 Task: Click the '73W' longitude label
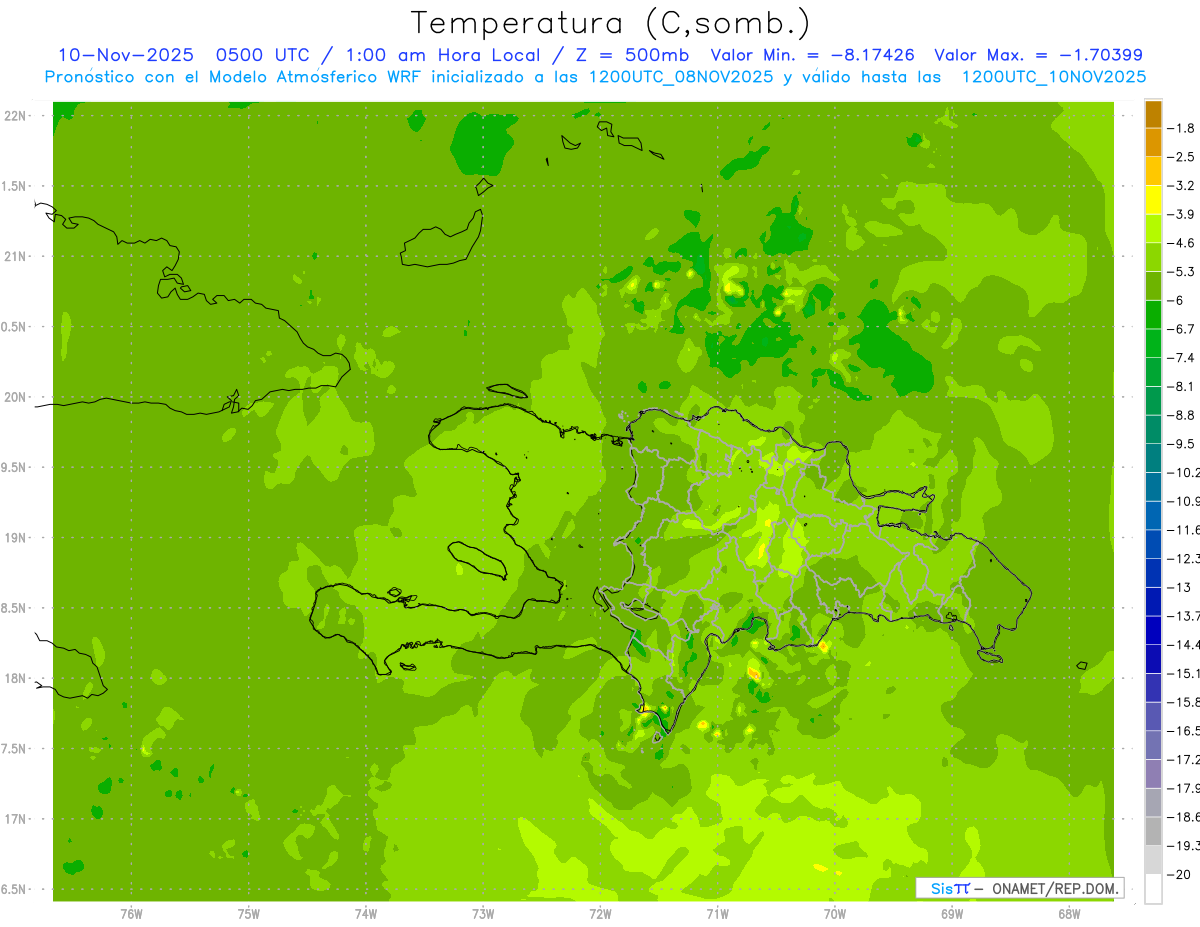[x=483, y=914]
